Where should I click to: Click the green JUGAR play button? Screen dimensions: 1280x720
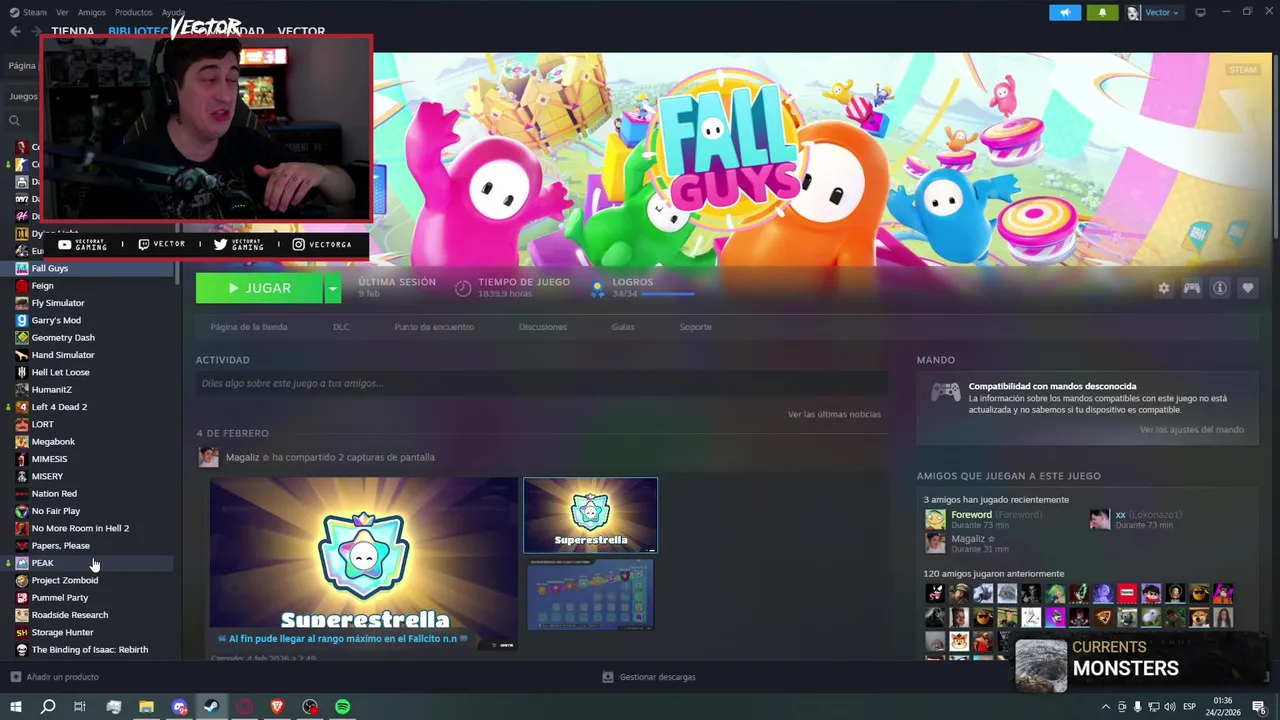259,288
